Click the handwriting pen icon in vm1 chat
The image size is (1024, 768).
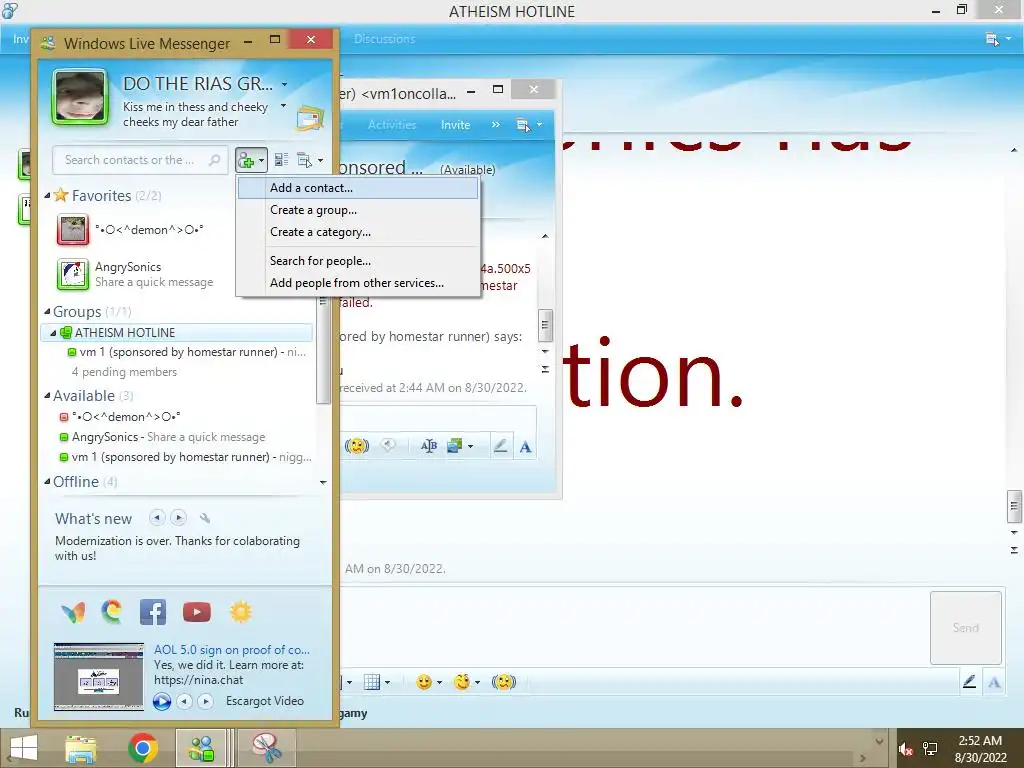tap(500, 446)
